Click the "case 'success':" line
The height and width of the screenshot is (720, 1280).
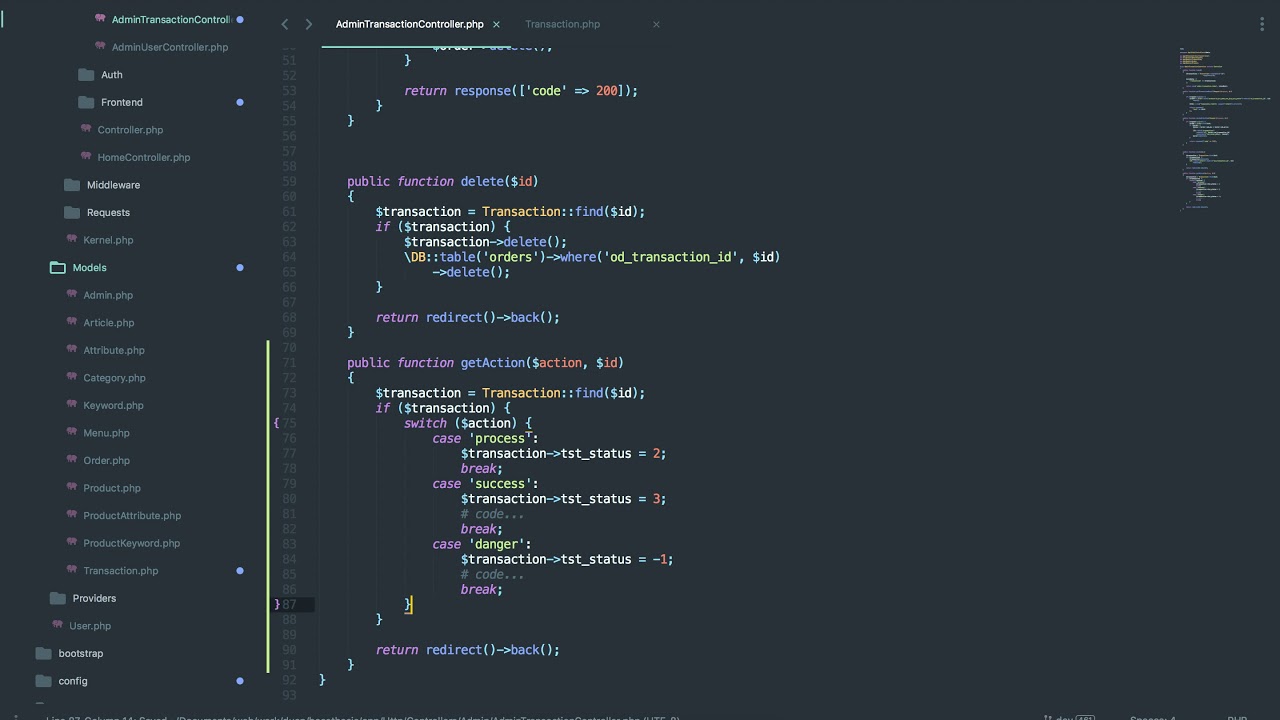point(485,484)
